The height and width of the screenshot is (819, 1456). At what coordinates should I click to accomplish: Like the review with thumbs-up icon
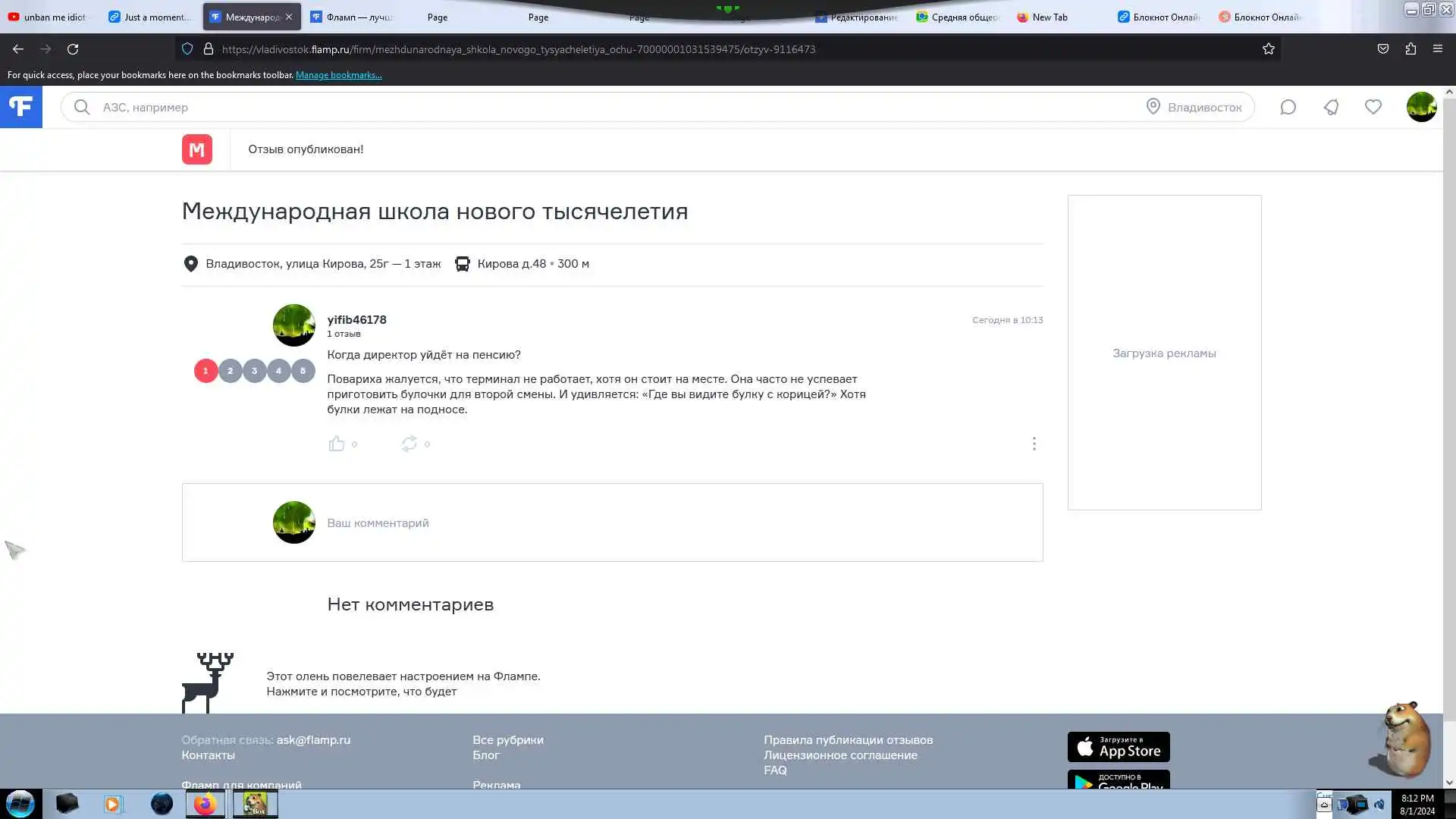point(337,444)
